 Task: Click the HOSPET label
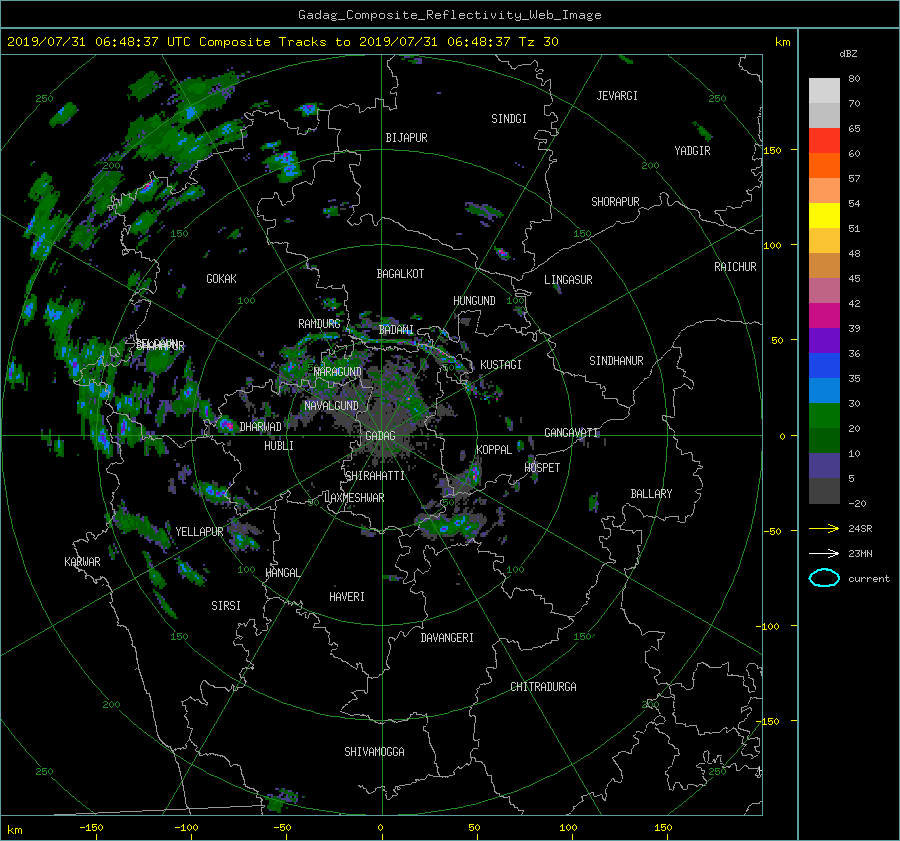point(542,468)
